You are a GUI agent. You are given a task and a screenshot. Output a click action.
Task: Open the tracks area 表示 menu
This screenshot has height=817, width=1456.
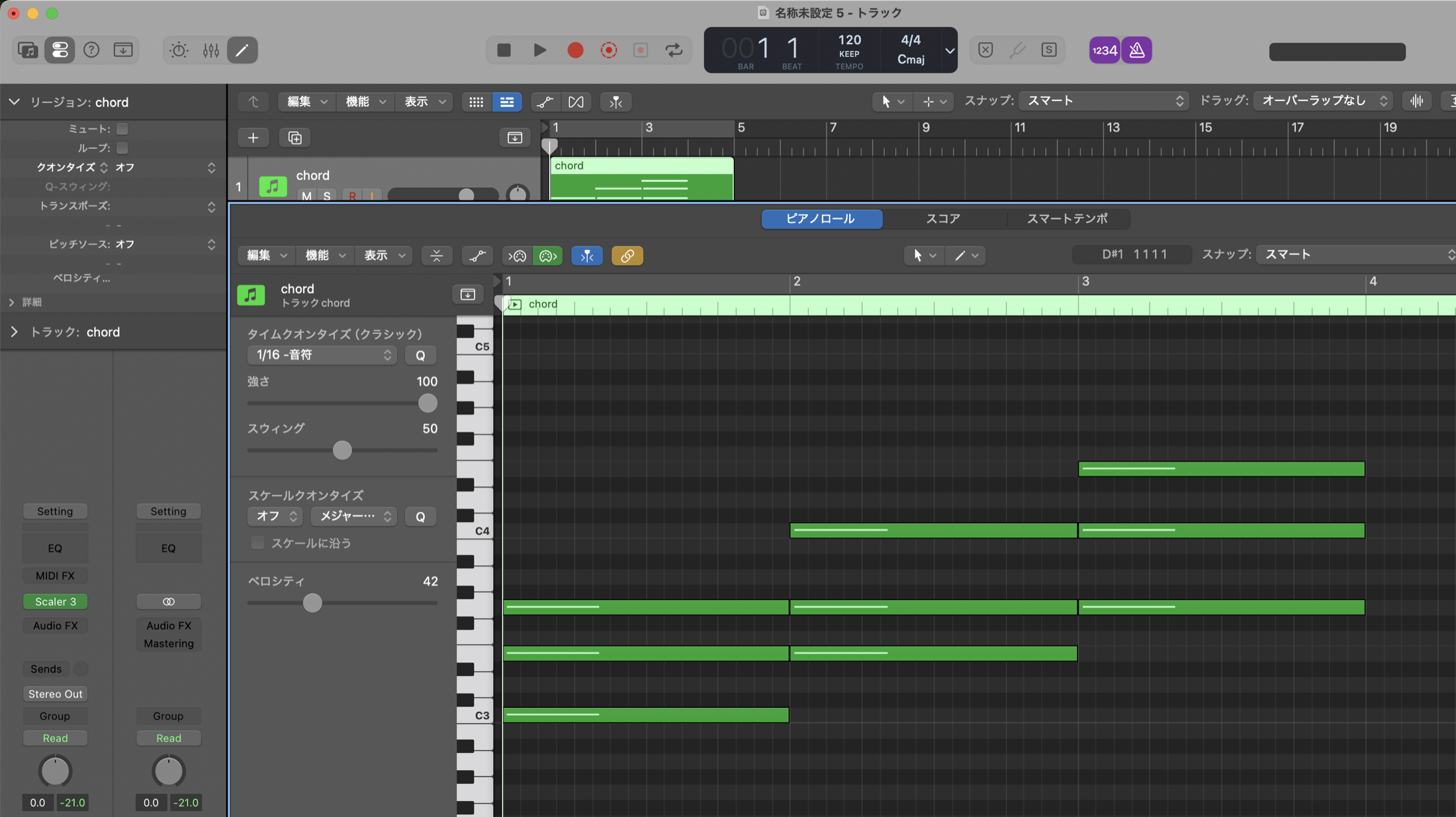424,102
